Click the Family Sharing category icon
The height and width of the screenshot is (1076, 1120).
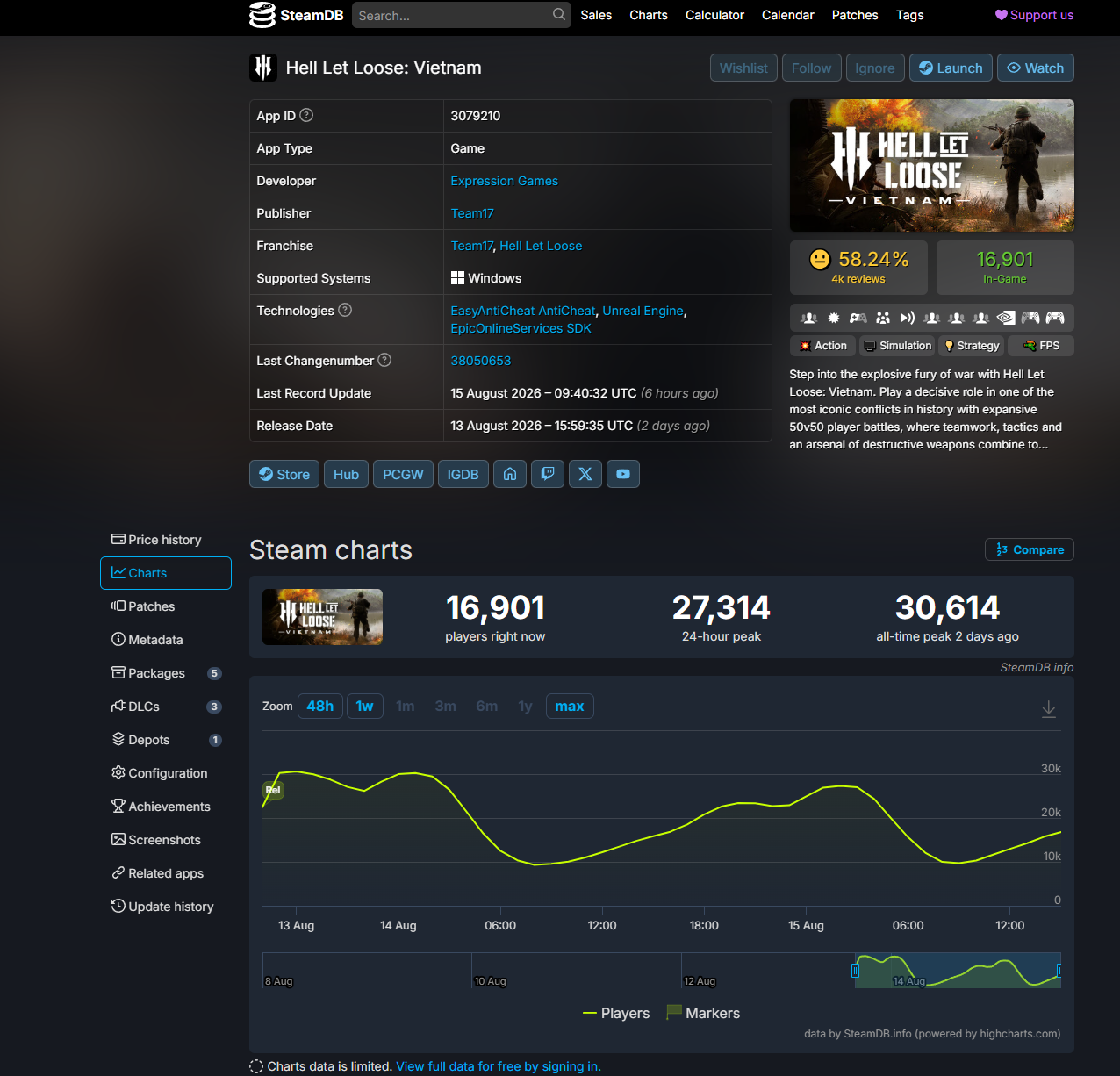[x=883, y=318]
